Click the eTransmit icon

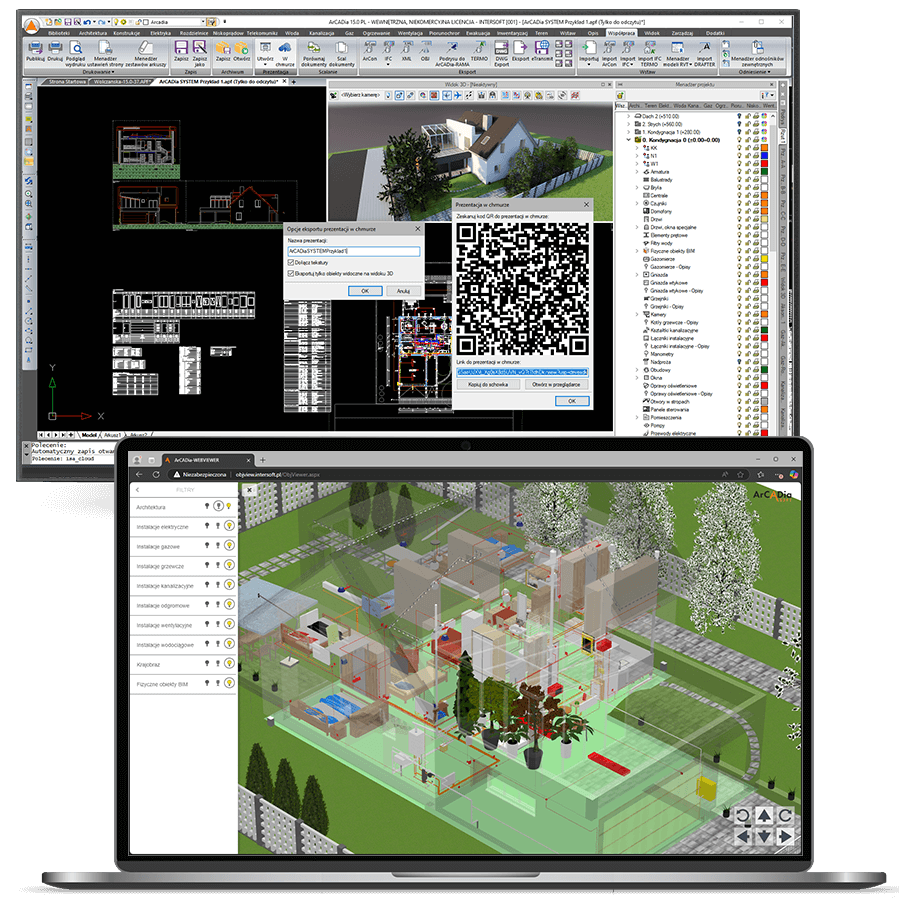[541, 48]
